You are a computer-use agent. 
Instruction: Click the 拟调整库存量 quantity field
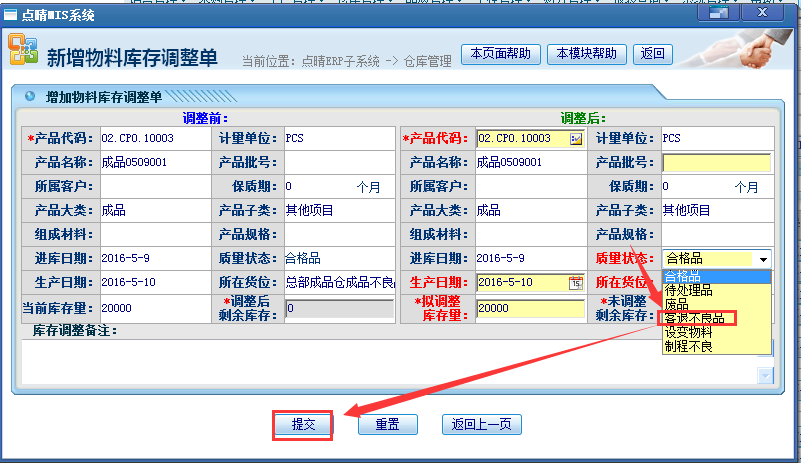coord(530,308)
